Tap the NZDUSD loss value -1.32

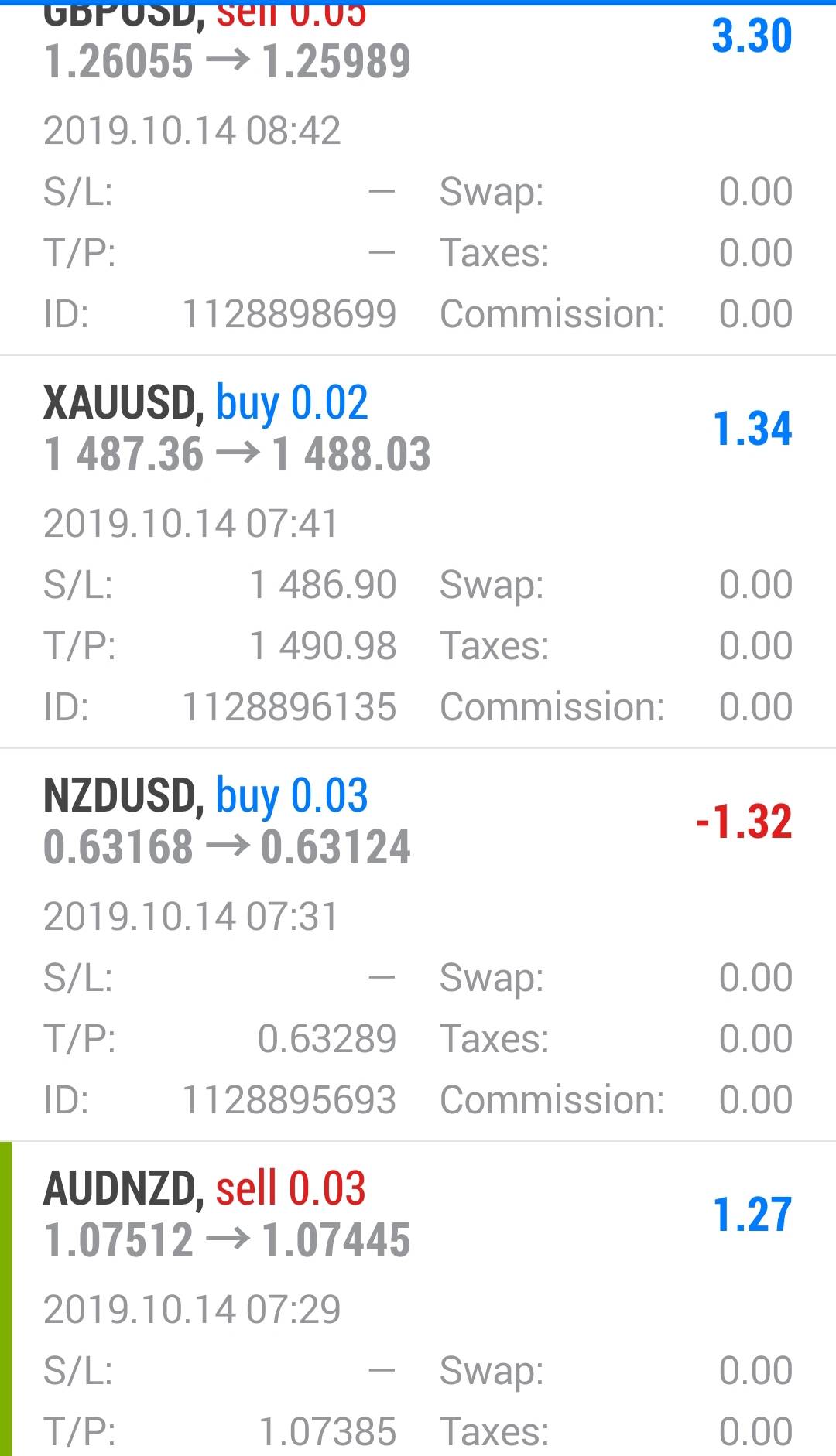743,822
